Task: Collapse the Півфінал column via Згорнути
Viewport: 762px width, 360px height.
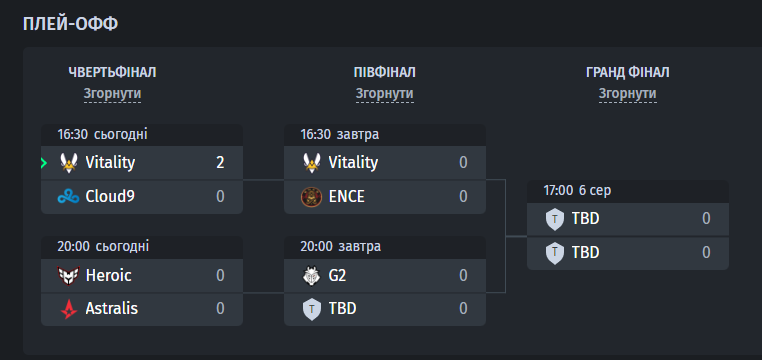Action: coord(384,94)
